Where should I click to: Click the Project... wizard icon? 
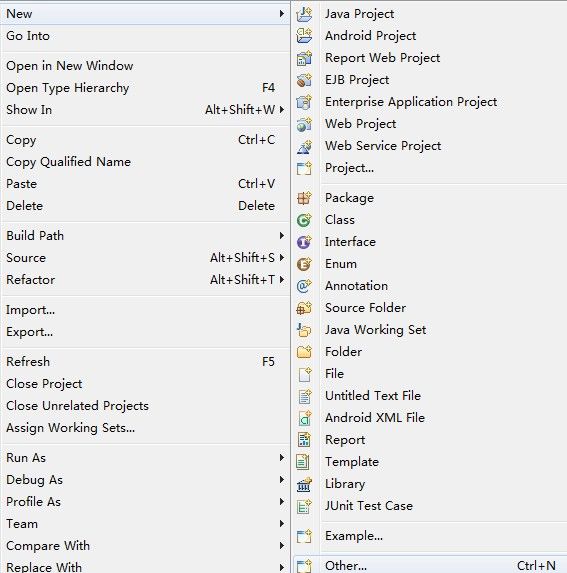[x=304, y=168]
